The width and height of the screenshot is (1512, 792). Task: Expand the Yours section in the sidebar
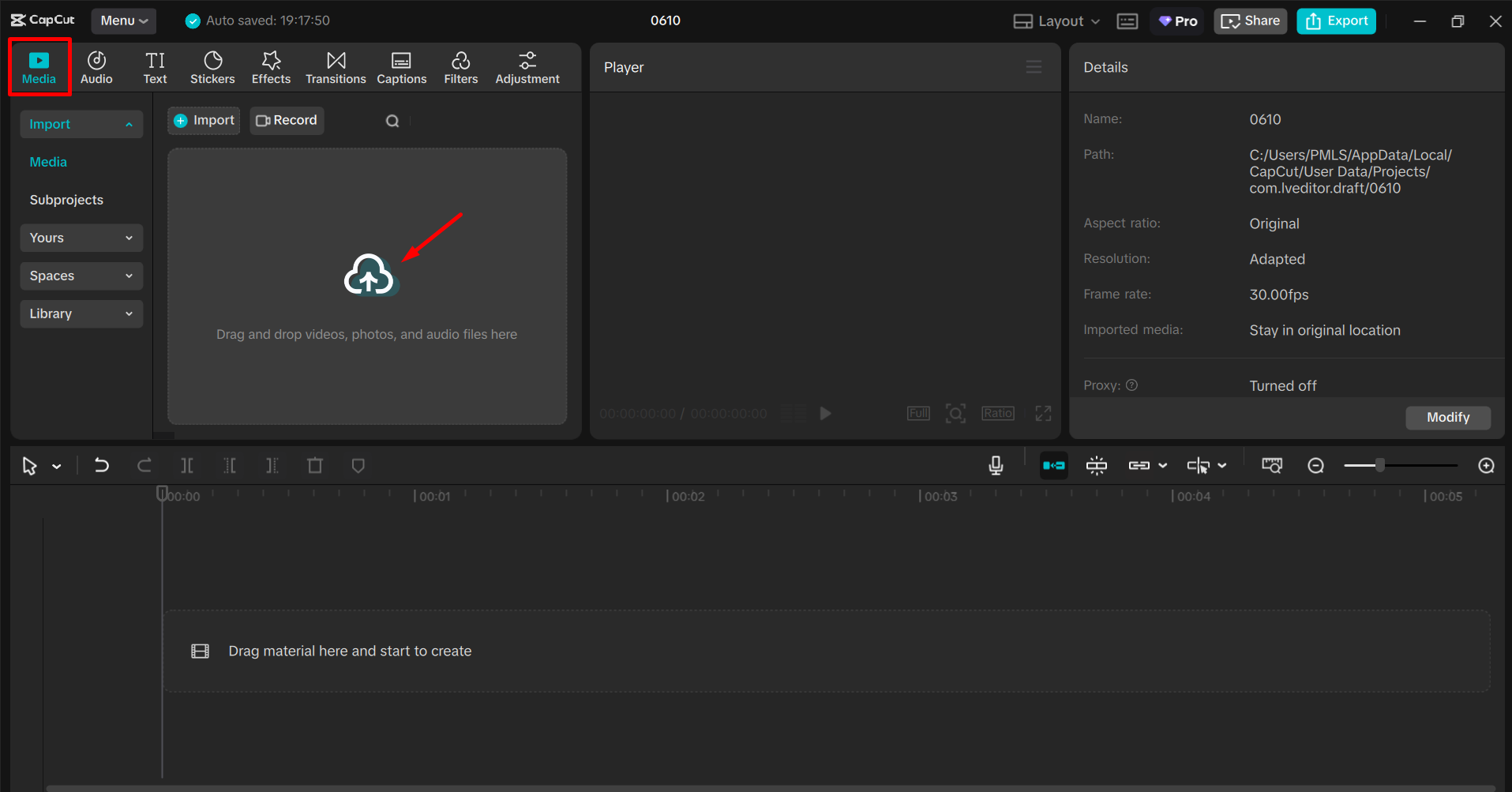pyautogui.click(x=81, y=238)
